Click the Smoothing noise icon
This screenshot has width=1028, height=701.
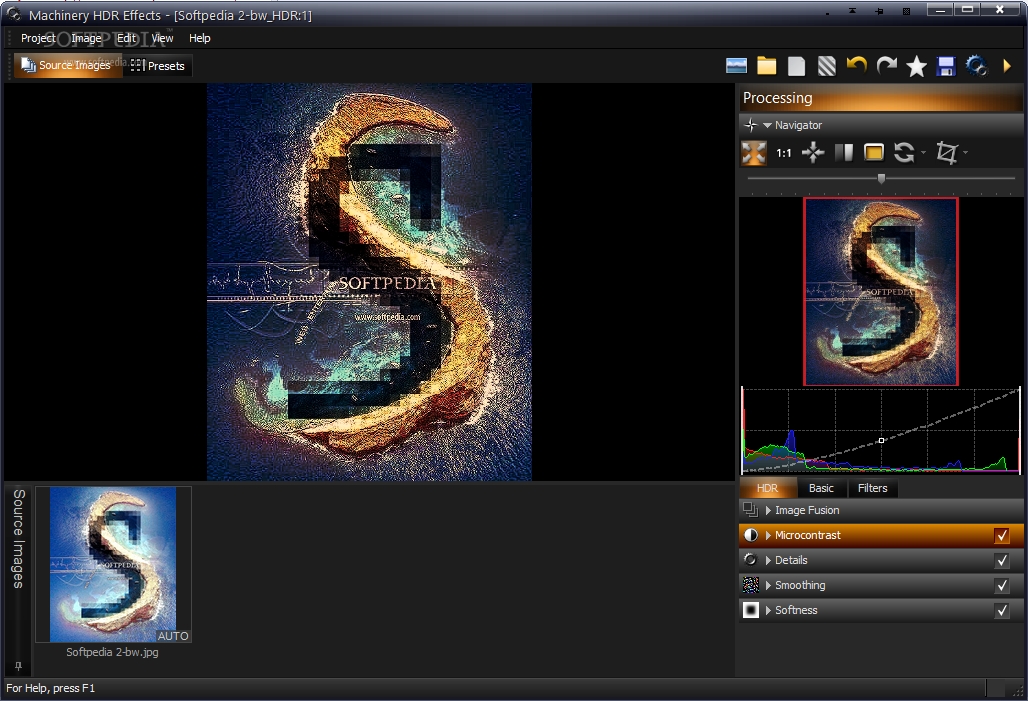tap(751, 584)
